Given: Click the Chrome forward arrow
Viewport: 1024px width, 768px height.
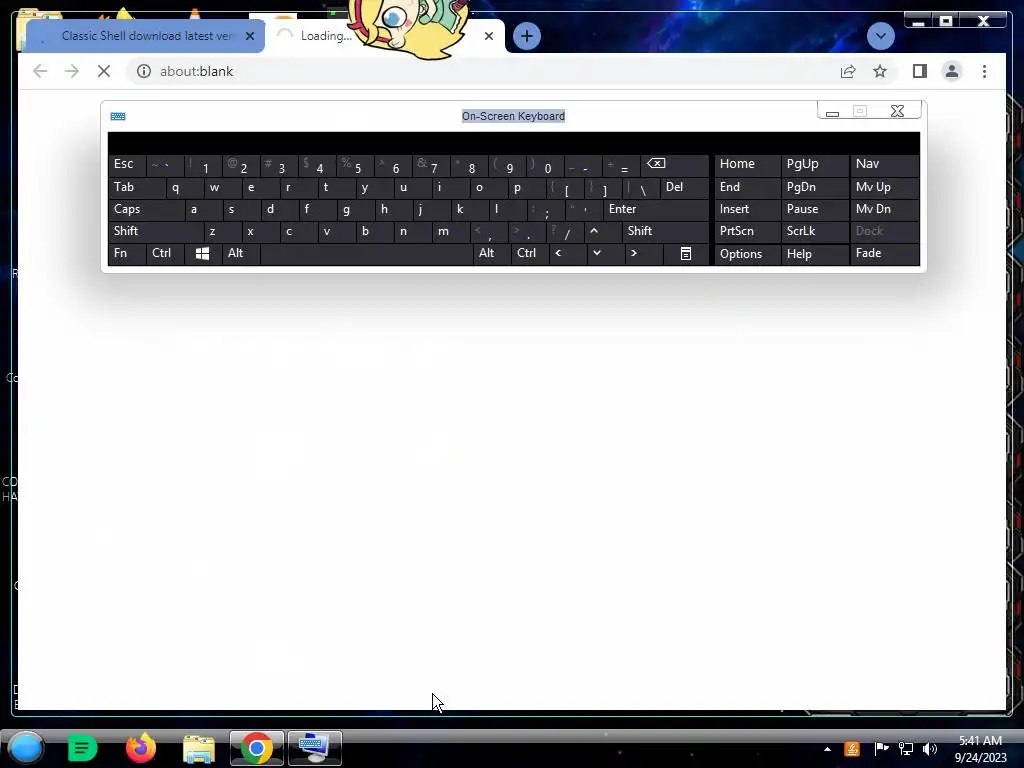Looking at the screenshot, I should click(72, 71).
